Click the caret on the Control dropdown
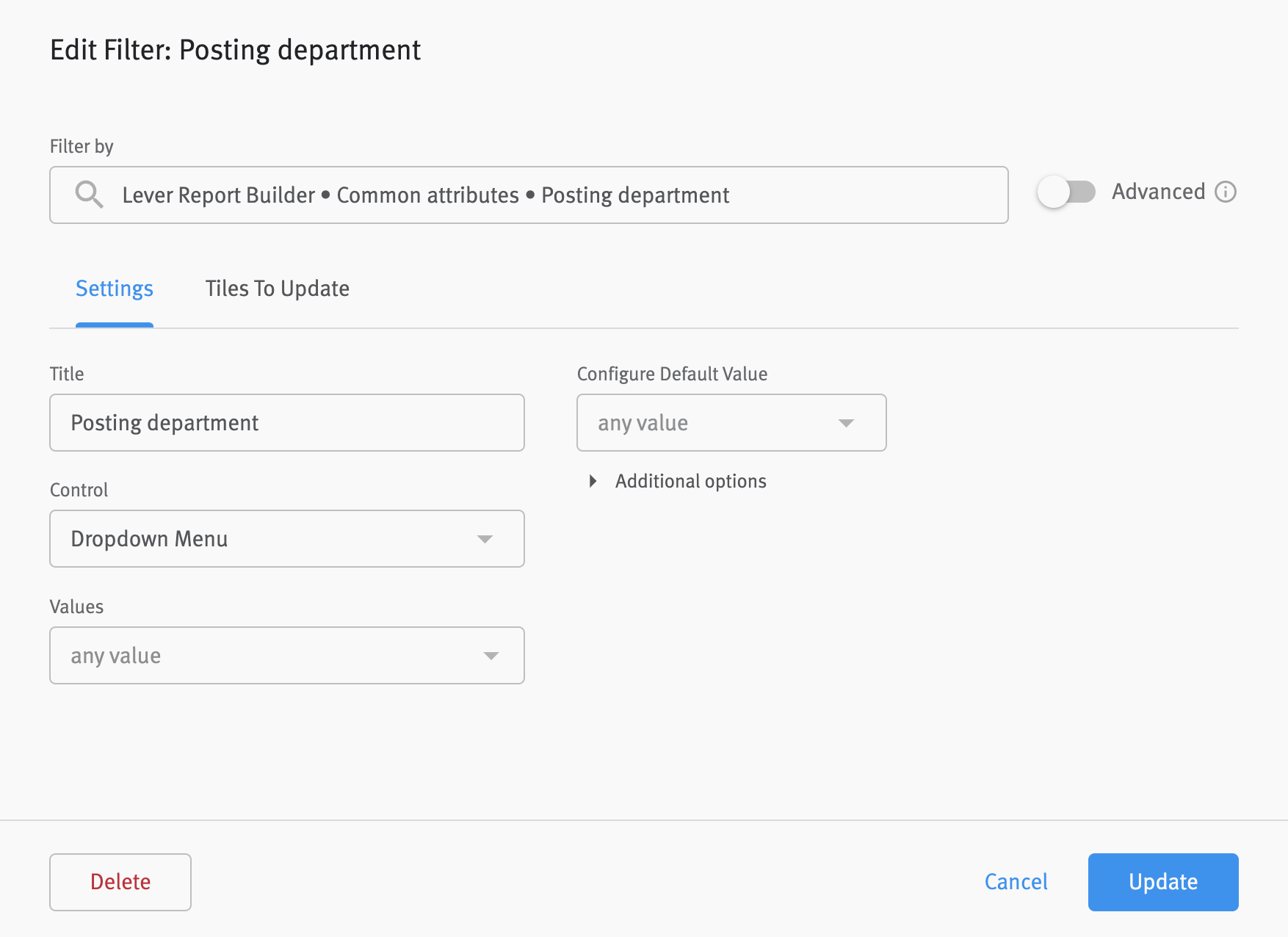The width and height of the screenshot is (1288, 937). tap(485, 538)
